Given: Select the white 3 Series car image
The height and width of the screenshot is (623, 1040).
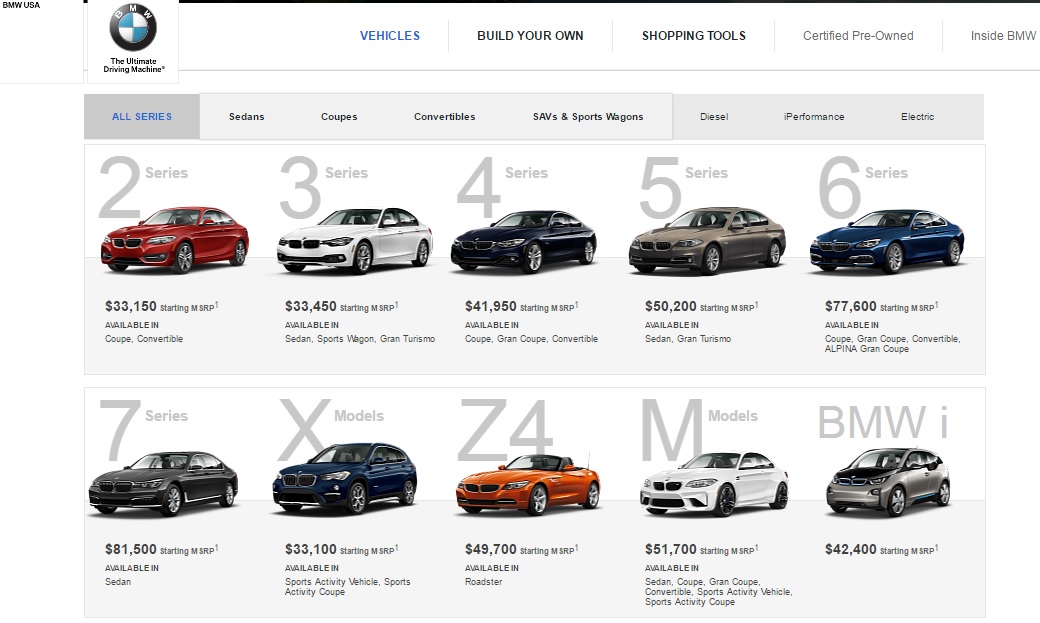Looking at the screenshot, I should point(355,240).
